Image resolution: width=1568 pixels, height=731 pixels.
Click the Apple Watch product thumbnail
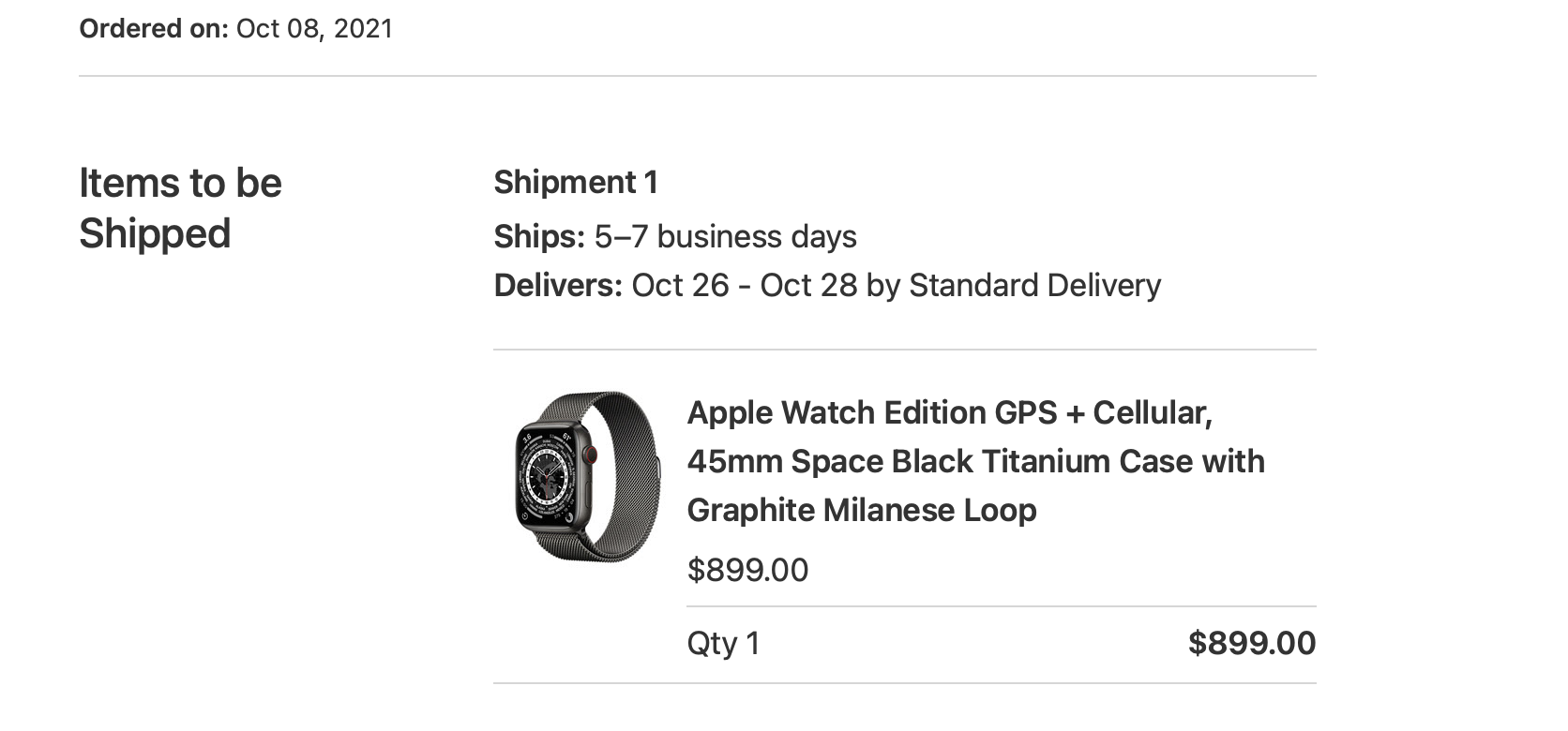coord(588,477)
